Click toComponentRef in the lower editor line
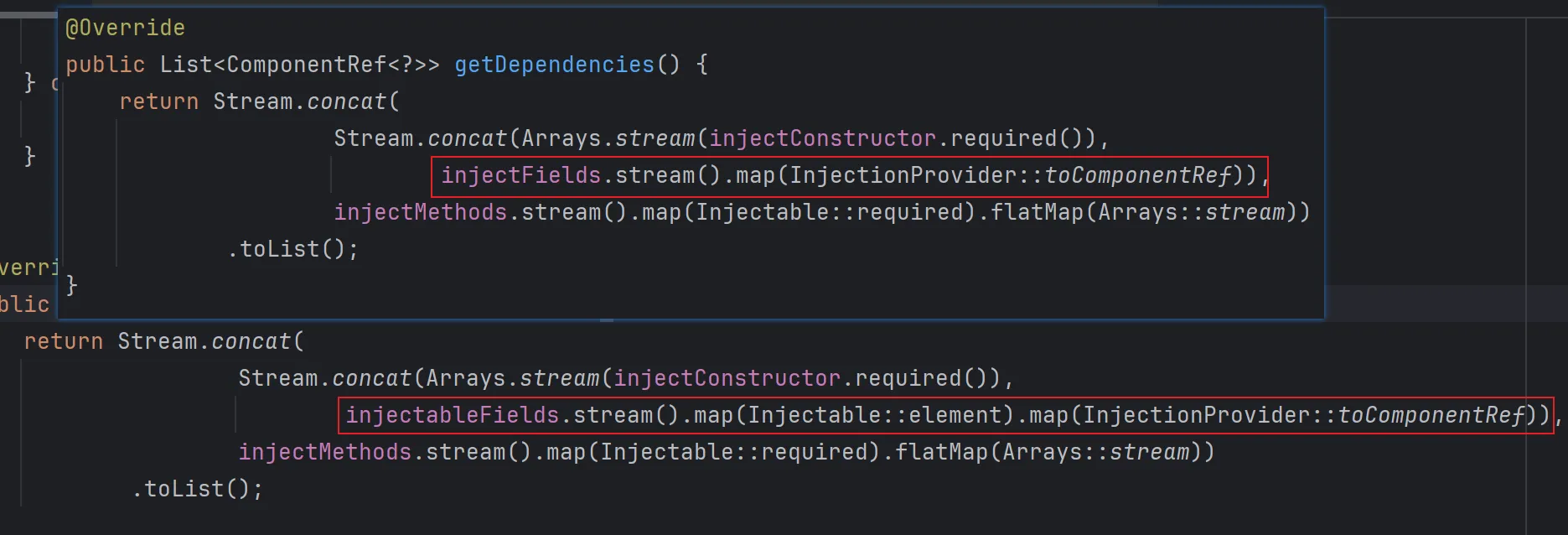The height and width of the screenshot is (535, 1568). click(x=1431, y=415)
